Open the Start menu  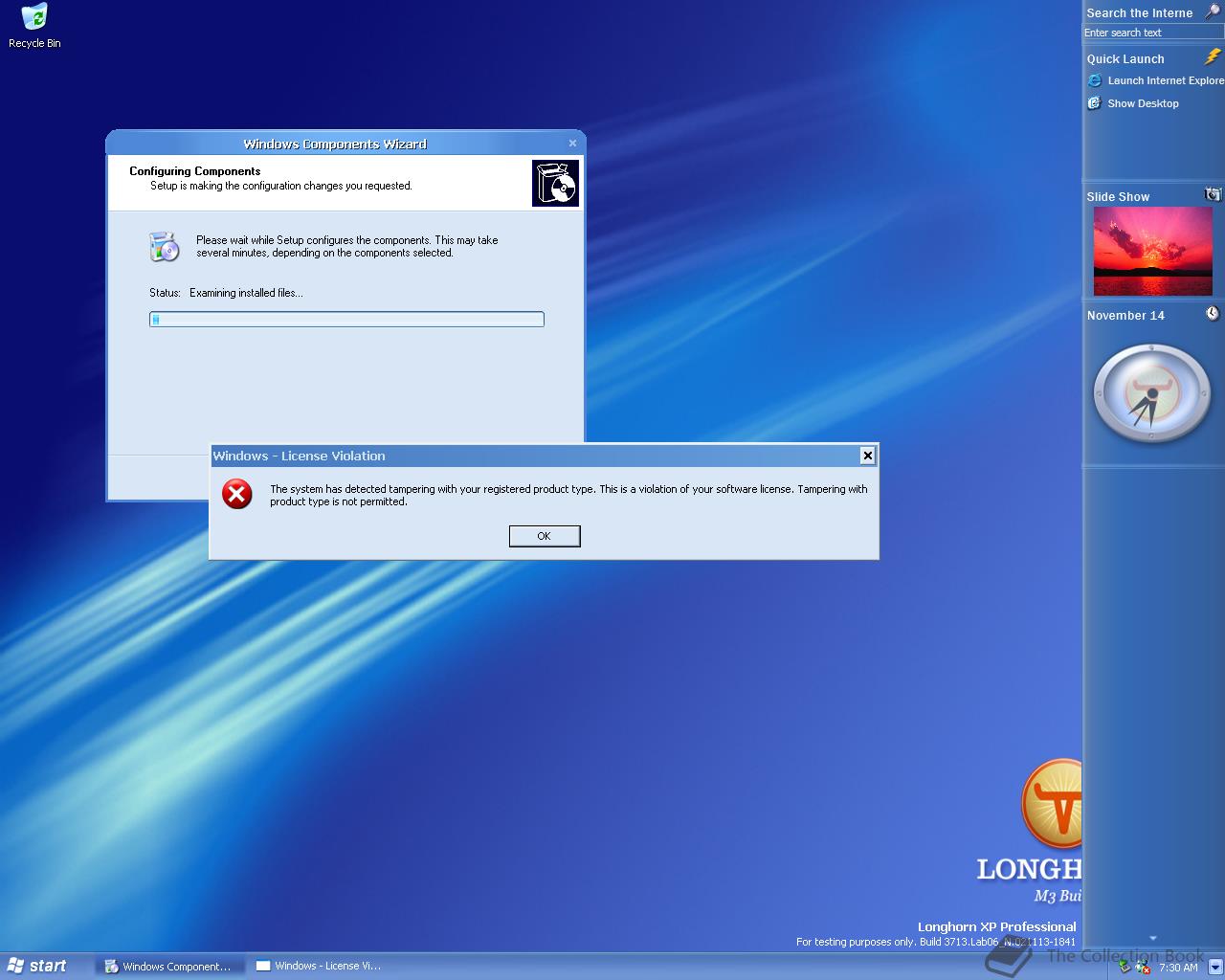(x=38, y=966)
